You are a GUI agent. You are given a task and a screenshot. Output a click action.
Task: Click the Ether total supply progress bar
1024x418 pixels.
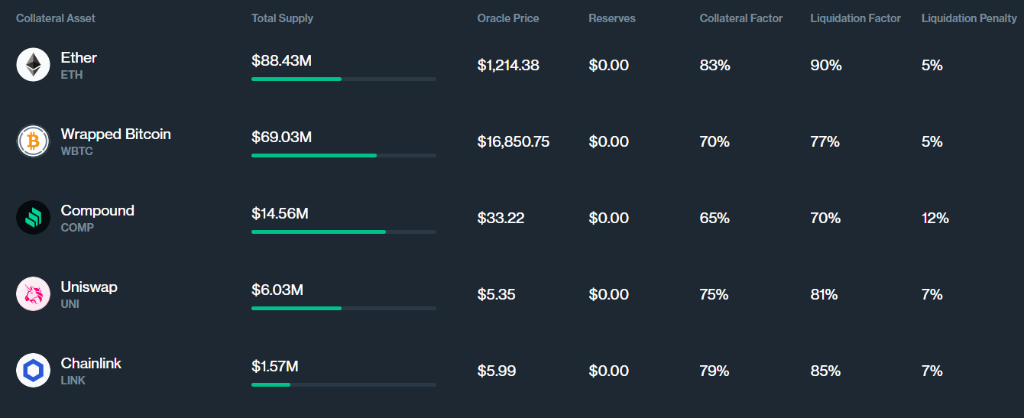[x=344, y=79]
